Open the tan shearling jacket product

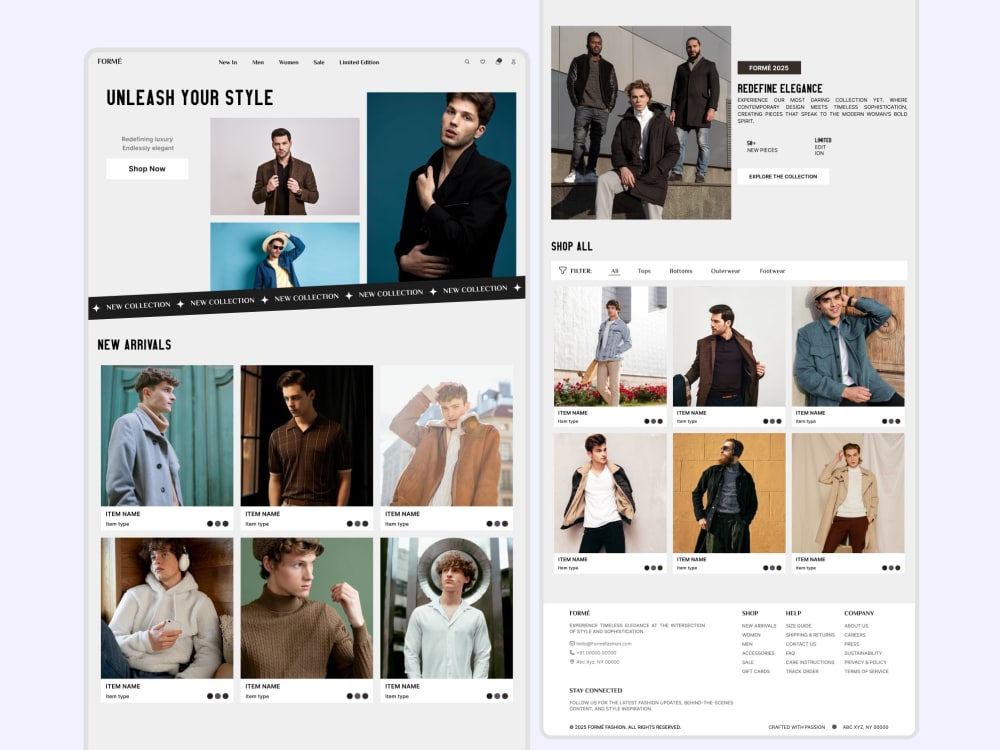tap(446, 436)
